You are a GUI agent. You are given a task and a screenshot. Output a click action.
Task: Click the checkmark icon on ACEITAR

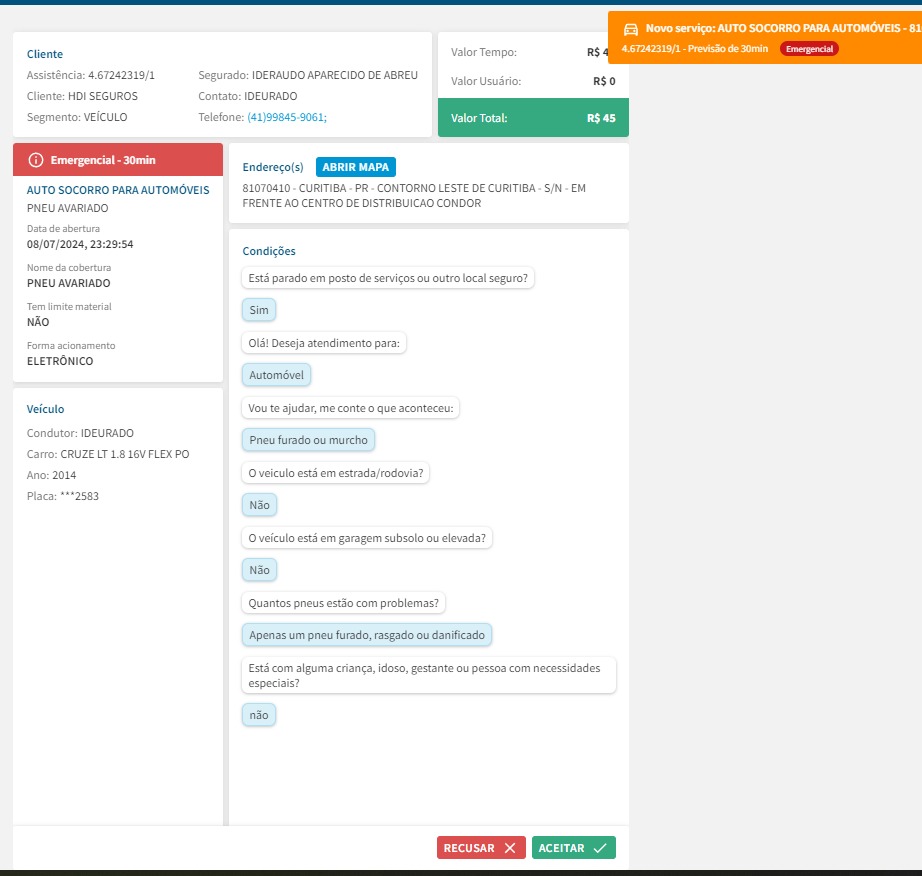(x=600, y=848)
